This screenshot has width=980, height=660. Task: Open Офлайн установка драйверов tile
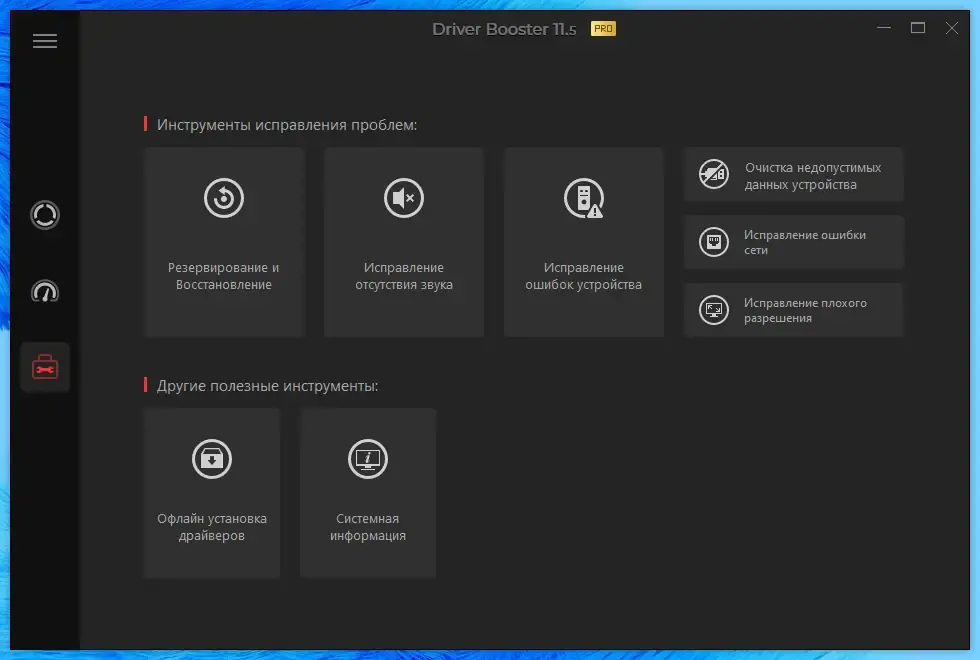pyautogui.click(x=212, y=493)
